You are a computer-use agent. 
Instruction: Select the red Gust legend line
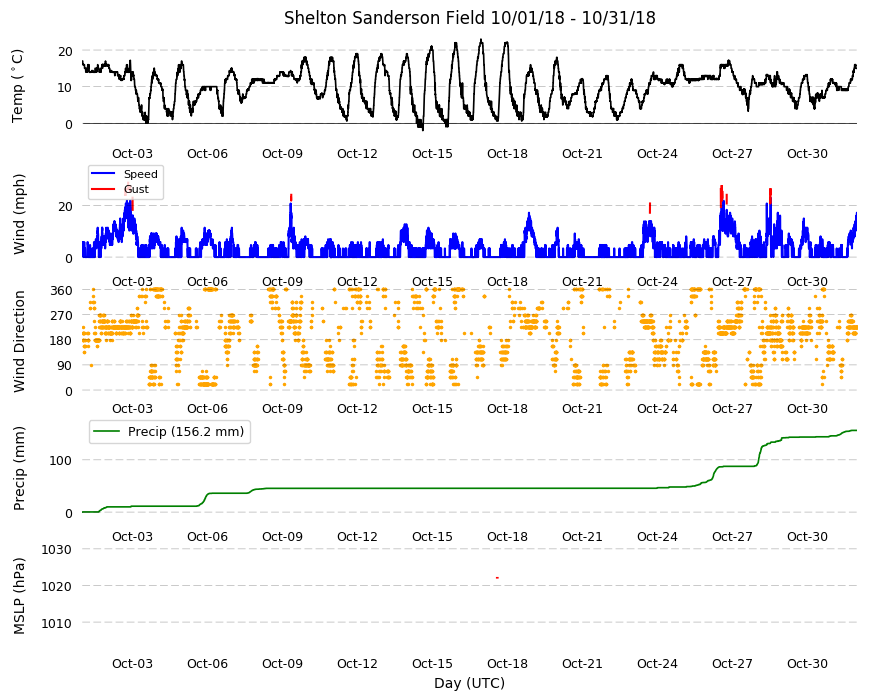click(x=103, y=189)
